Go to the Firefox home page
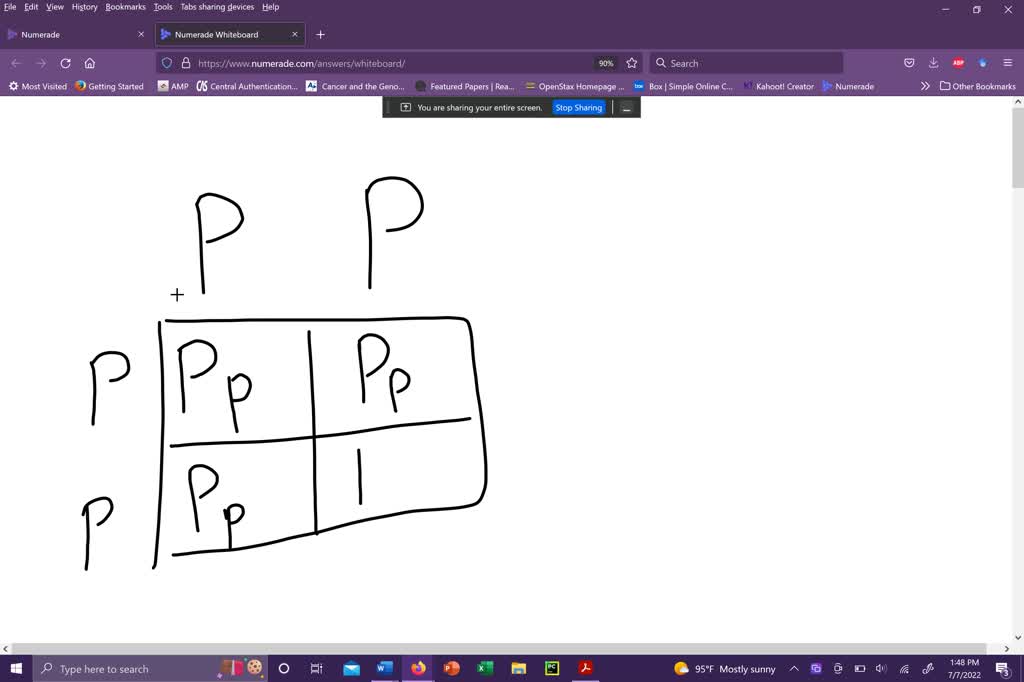 pyautogui.click(x=90, y=63)
